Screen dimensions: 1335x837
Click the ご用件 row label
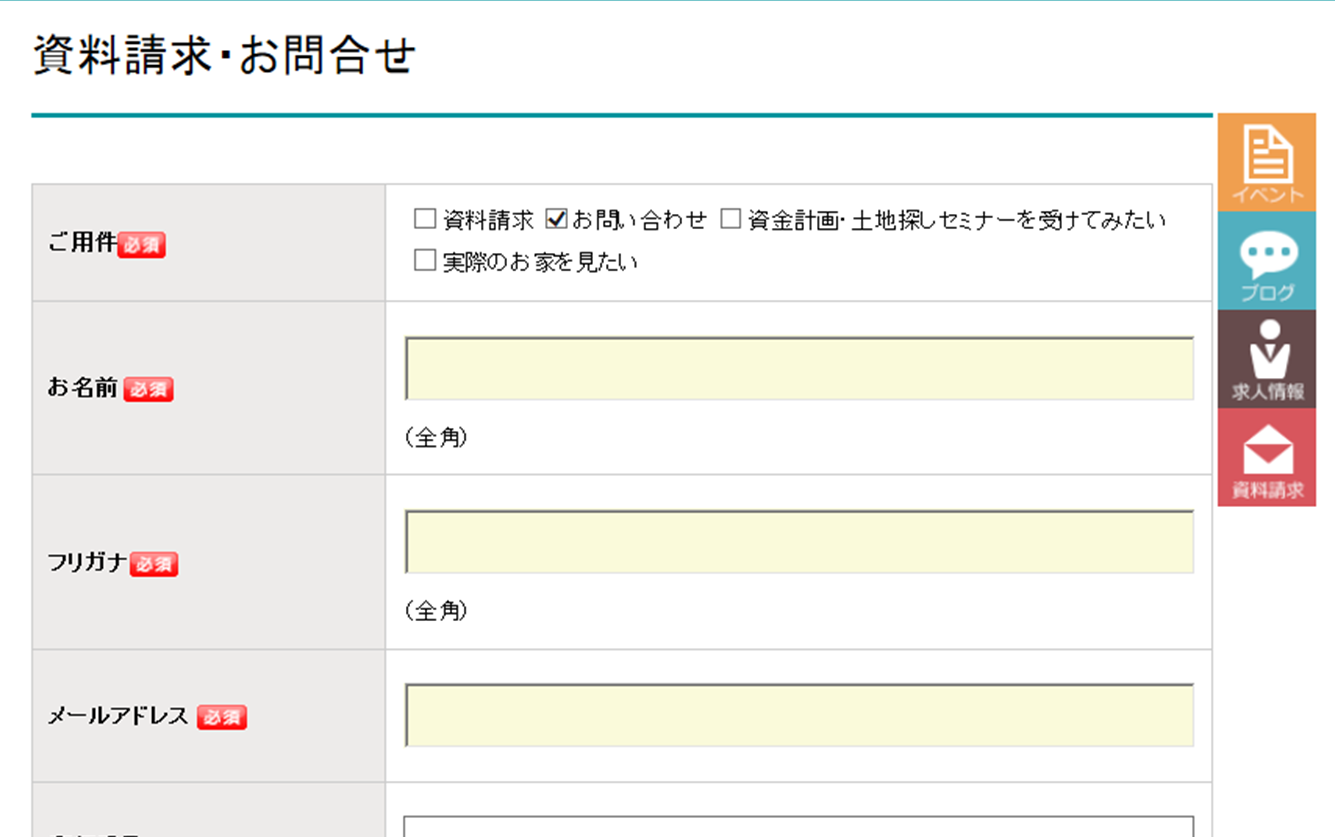point(82,243)
